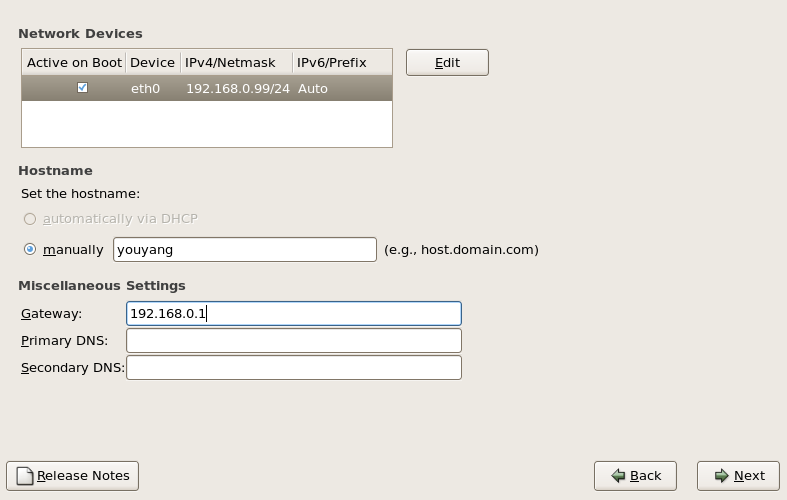Click the Device column header

click(x=152, y=62)
